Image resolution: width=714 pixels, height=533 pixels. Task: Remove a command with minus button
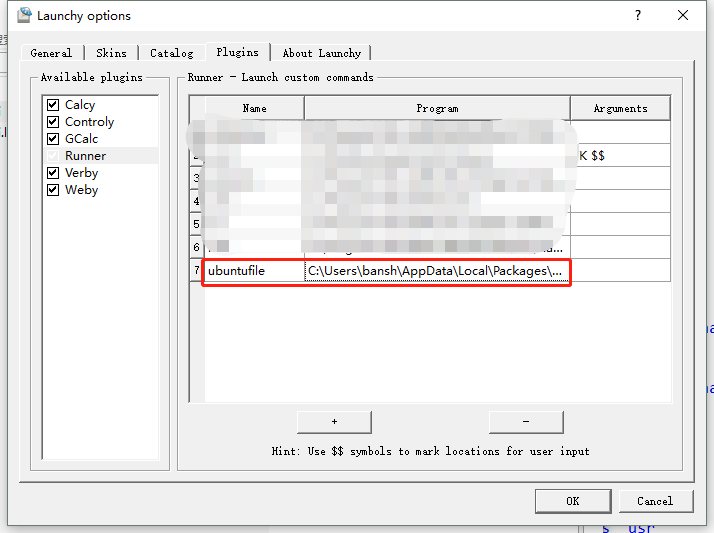point(526,422)
